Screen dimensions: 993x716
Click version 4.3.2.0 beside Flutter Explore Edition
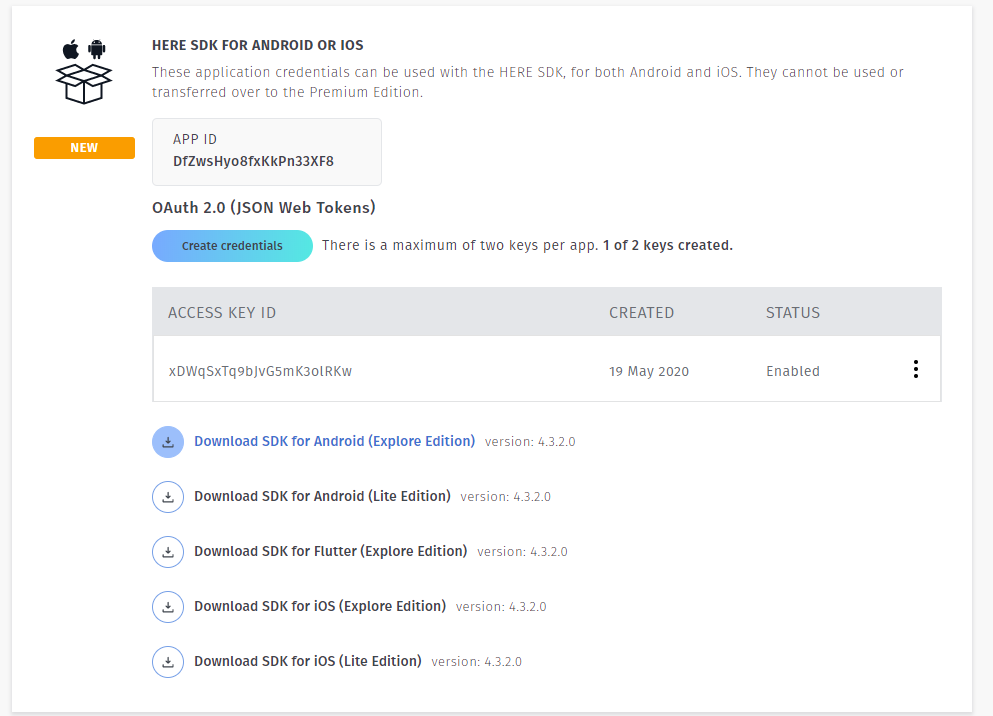click(x=522, y=552)
